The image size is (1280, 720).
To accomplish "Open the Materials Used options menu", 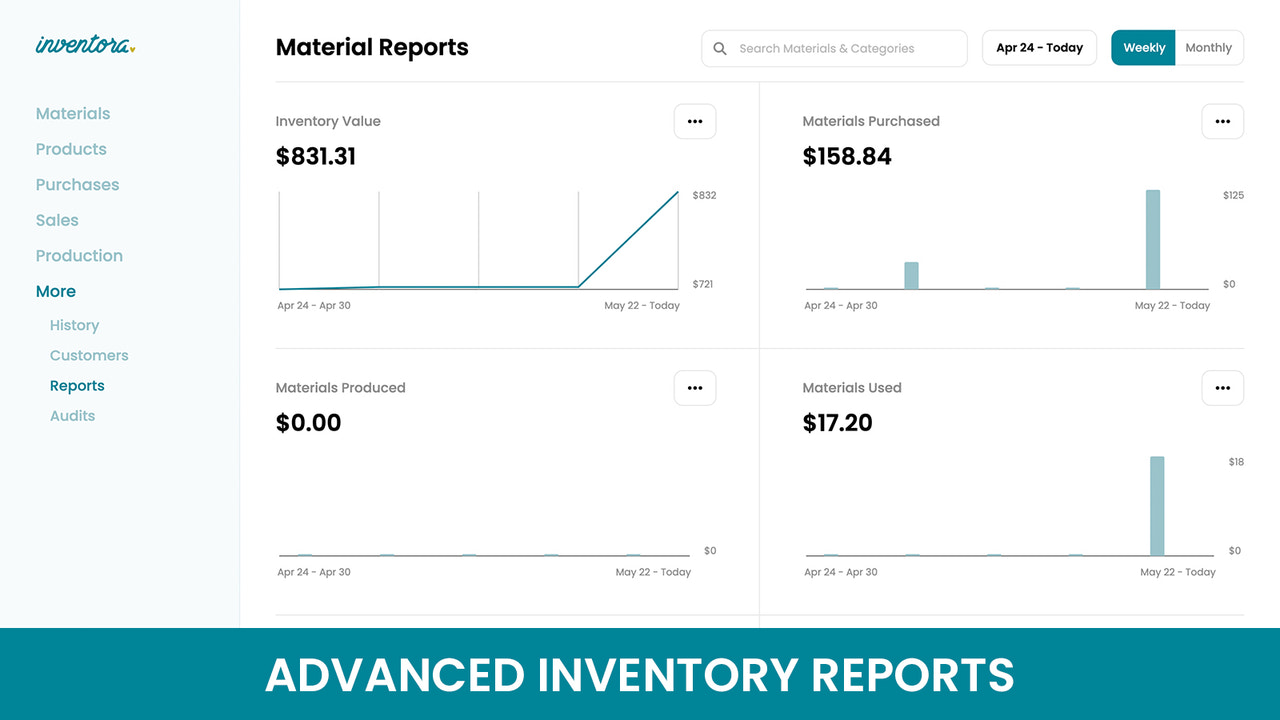I will tap(1222, 388).
